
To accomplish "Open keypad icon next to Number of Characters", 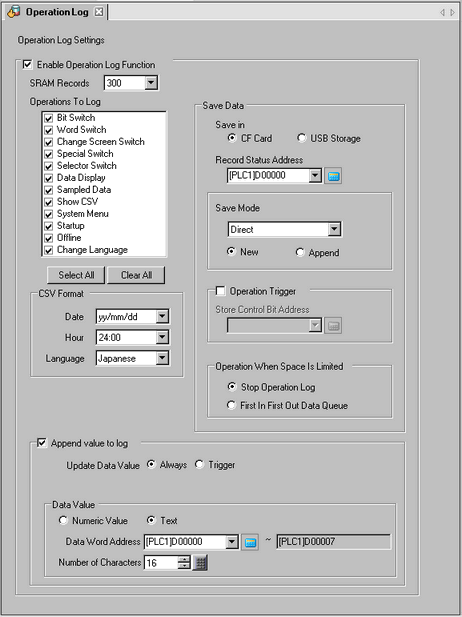I will tap(200, 563).
